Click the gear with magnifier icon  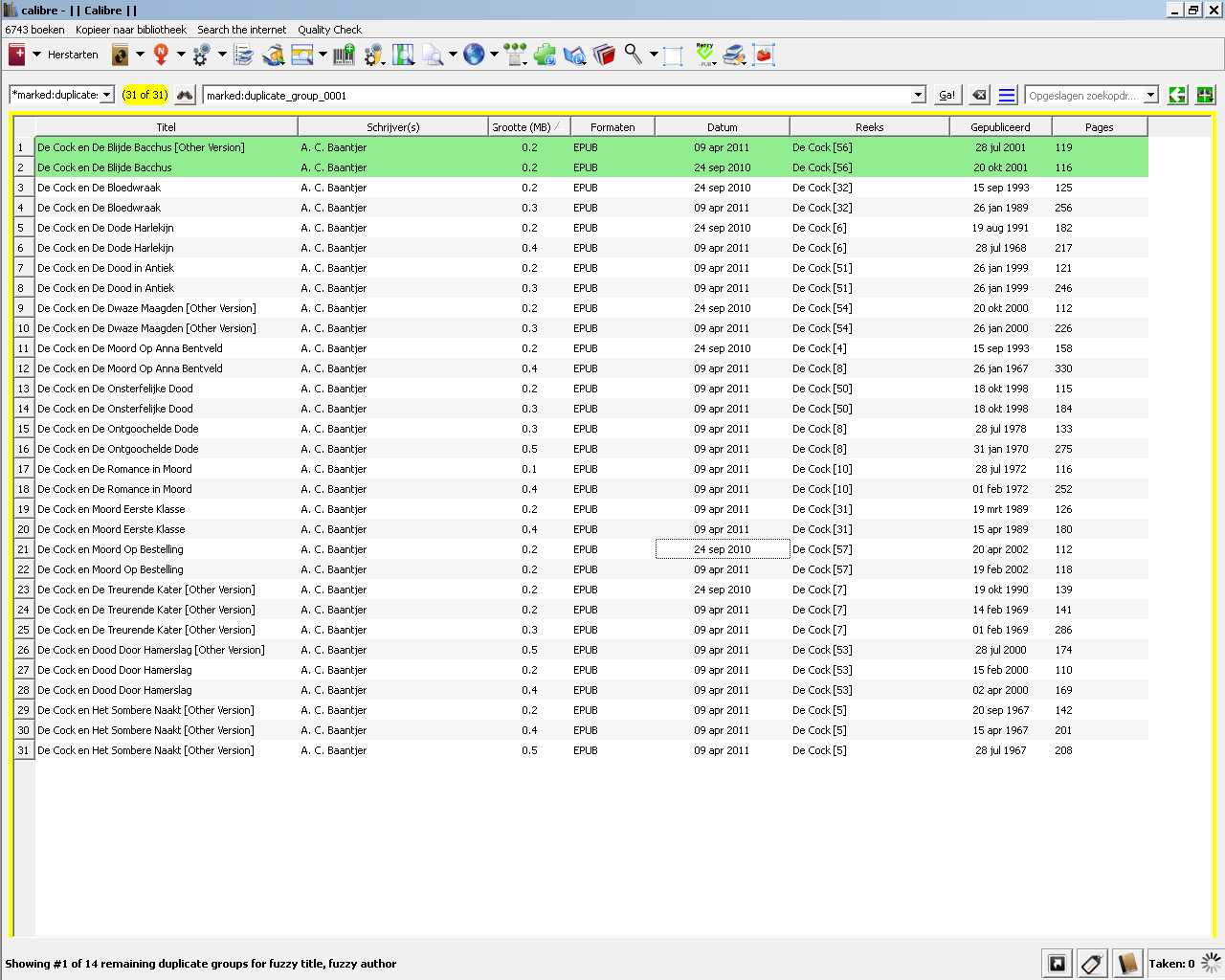click(x=201, y=55)
